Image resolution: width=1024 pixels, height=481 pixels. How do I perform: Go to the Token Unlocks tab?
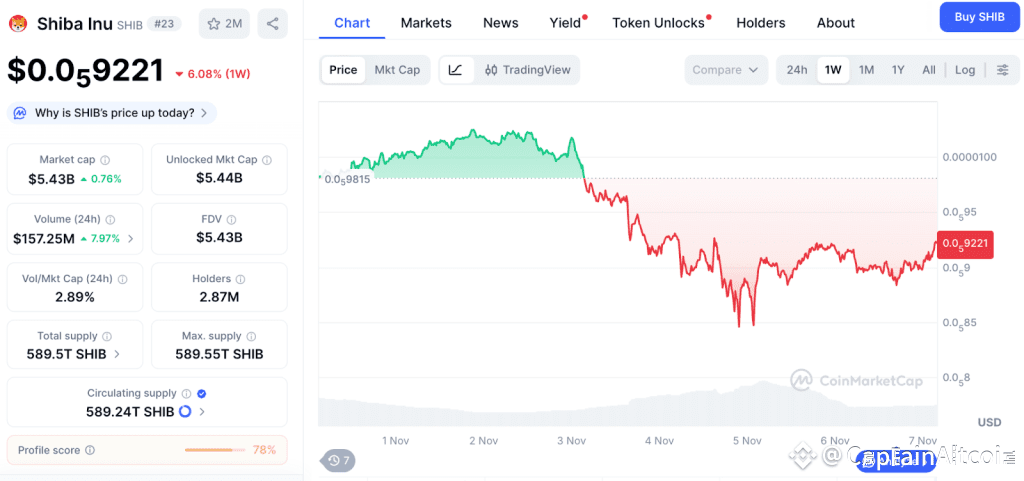[658, 22]
